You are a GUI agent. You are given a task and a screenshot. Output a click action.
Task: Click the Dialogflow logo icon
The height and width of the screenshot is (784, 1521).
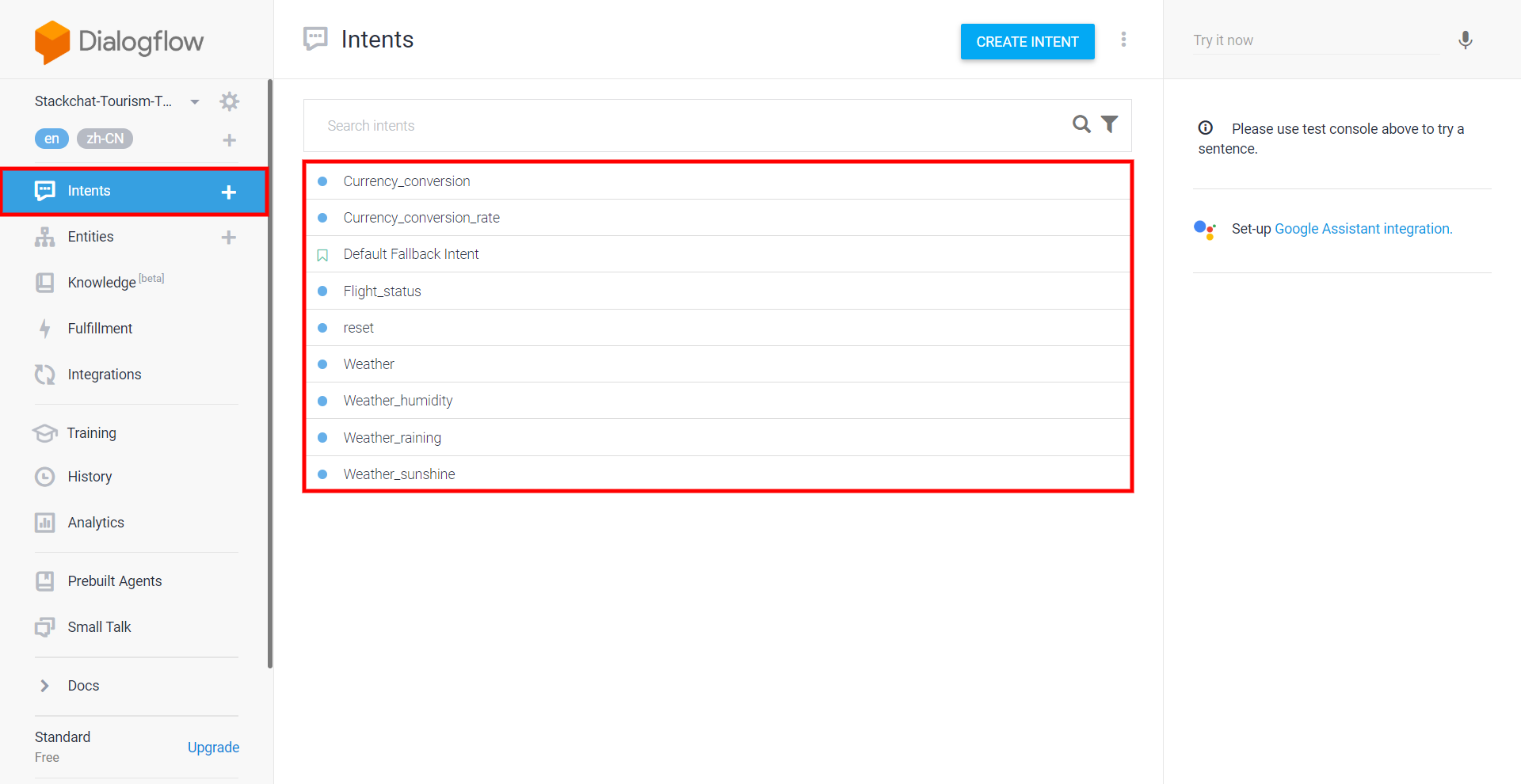(52, 42)
